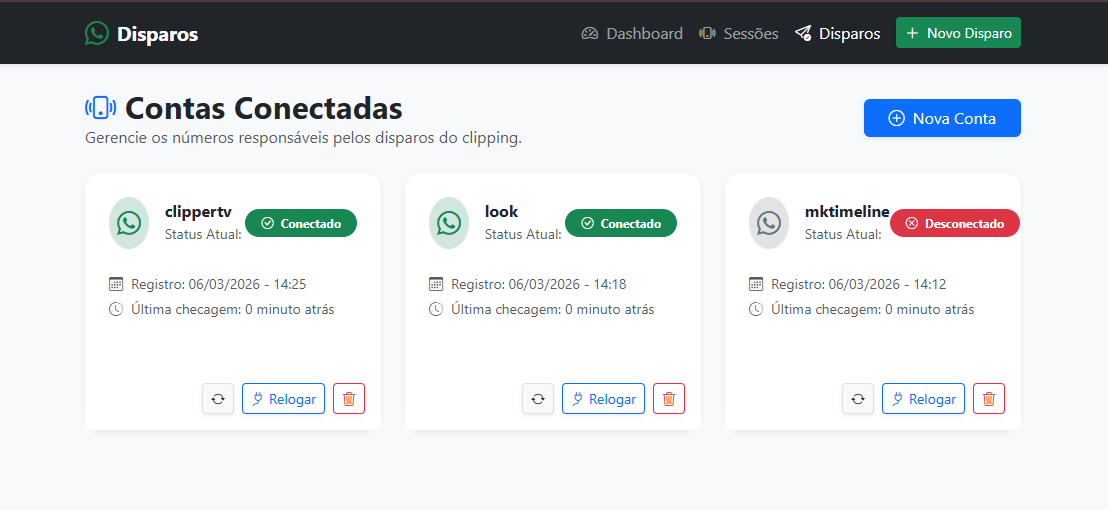Viewport: 1108px width, 510px height.
Task: Delete the look account via trash icon
Action: click(669, 398)
